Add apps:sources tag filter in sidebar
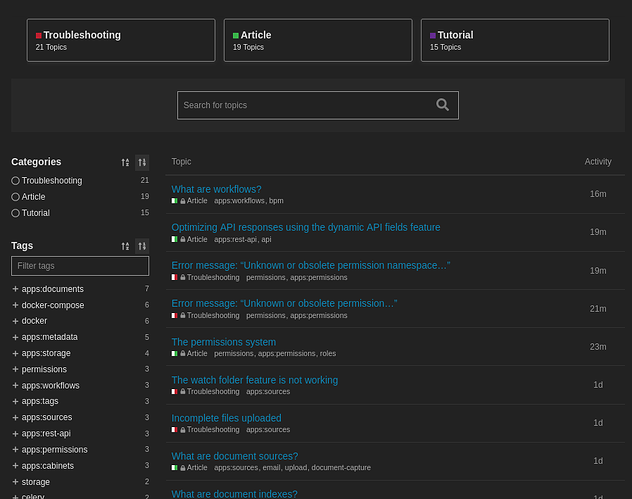 [15, 417]
